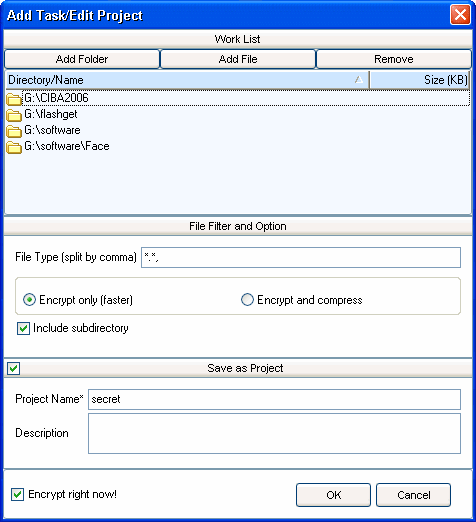Viewport: 476px width, 522px height.
Task: Click Cancel to discard changes
Action: 413,495
